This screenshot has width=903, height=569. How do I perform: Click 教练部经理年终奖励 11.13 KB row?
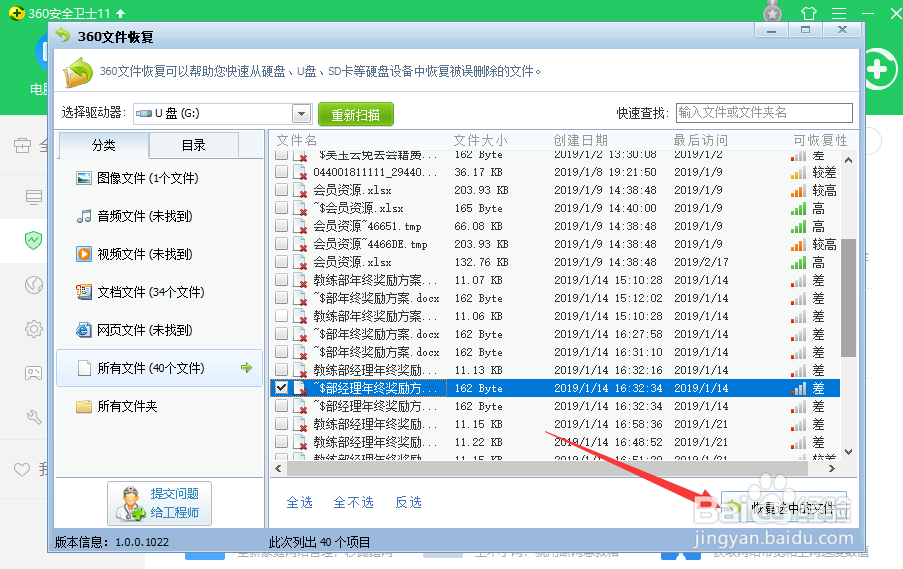[555, 370]
